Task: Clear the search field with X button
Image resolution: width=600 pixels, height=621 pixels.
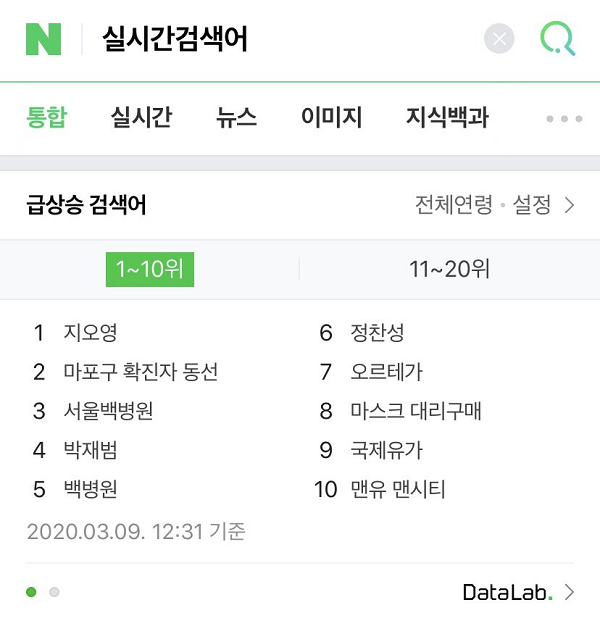Action: [499, 39]
